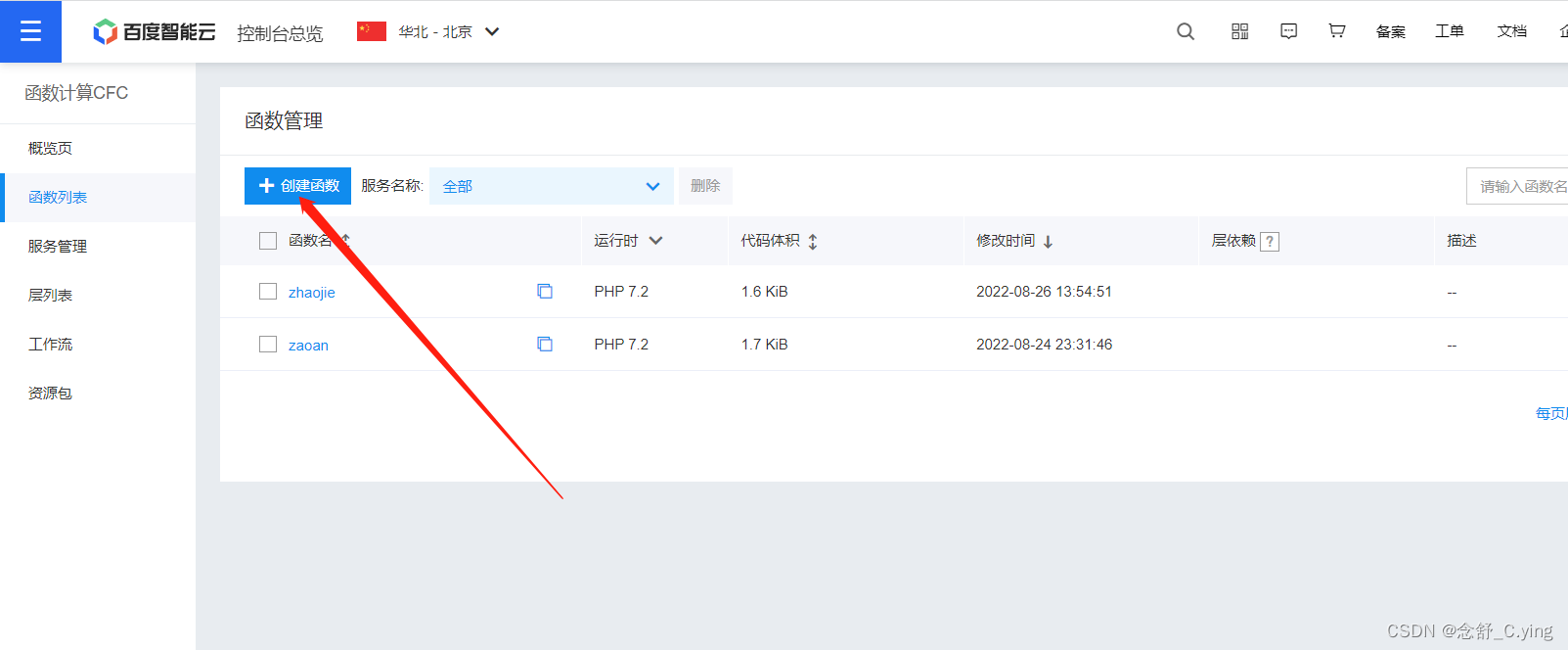Check the zaoan row checkbox
This screenshot has height=650, width=1568.
click(268, 344)
